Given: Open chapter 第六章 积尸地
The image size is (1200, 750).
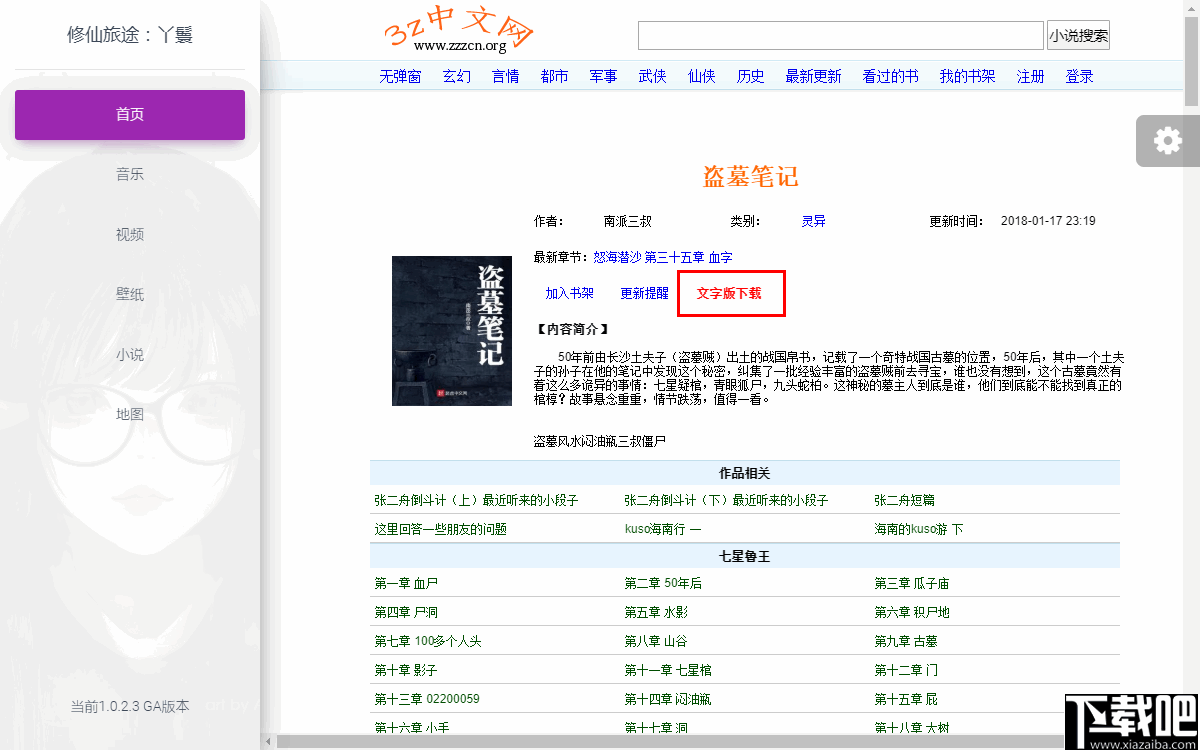Looking at the screenshot, I should tap(913, 612).
